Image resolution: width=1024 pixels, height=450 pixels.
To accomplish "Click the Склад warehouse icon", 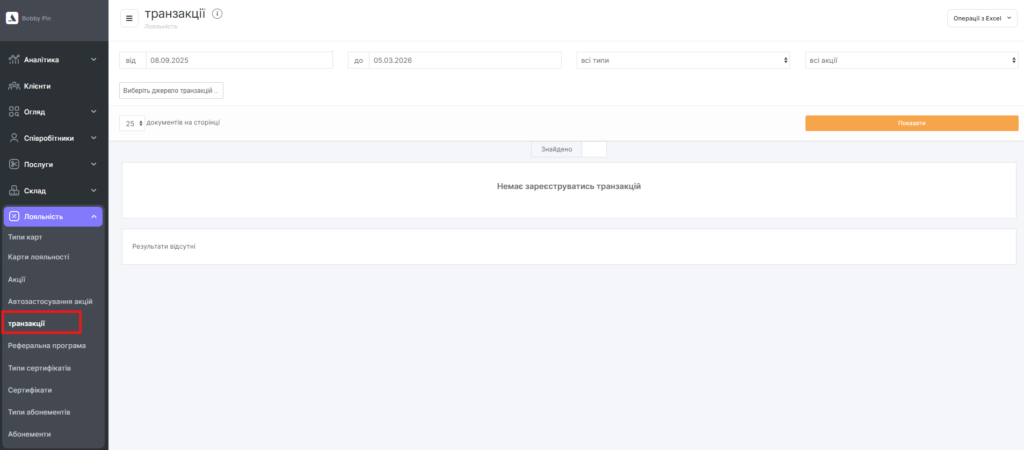I will [x=14, y=190].
